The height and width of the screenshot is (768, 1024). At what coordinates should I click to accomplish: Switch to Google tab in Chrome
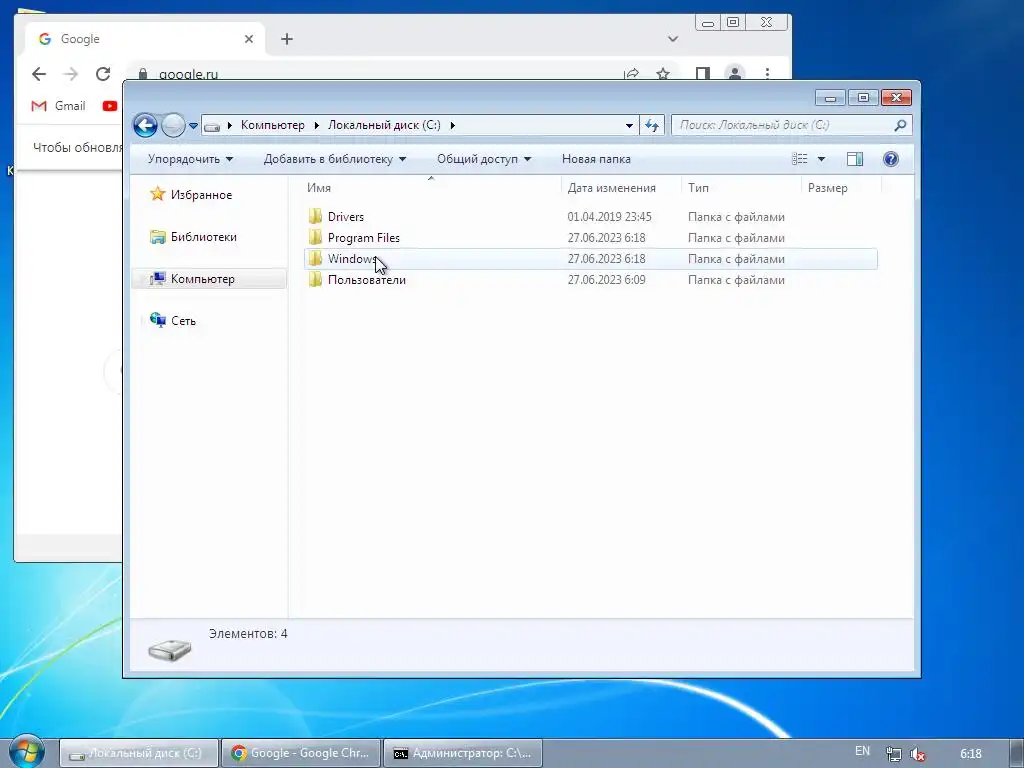(145, 39)
